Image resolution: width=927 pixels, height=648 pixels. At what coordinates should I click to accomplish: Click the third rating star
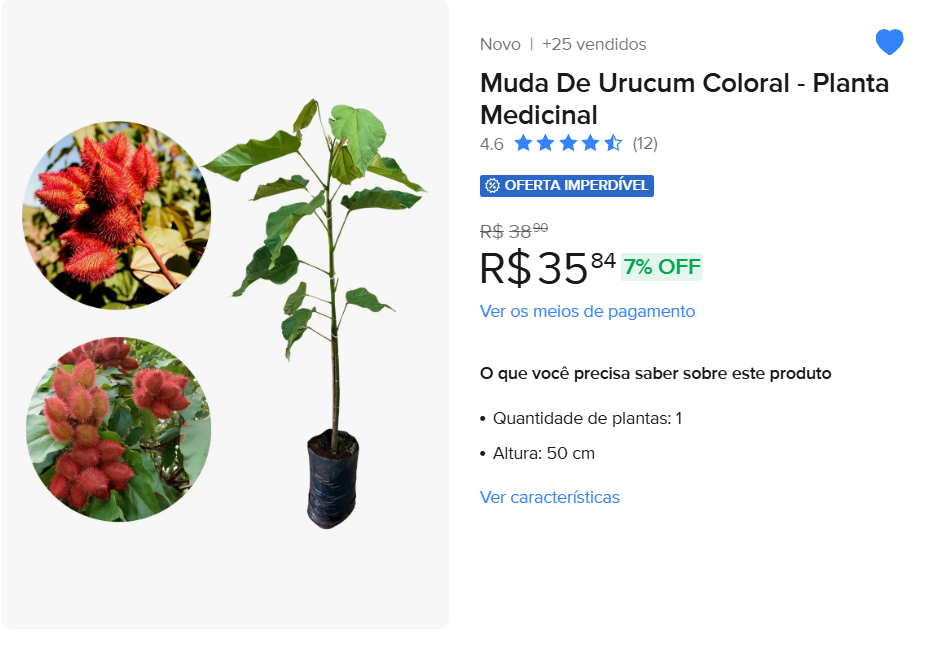568,143
